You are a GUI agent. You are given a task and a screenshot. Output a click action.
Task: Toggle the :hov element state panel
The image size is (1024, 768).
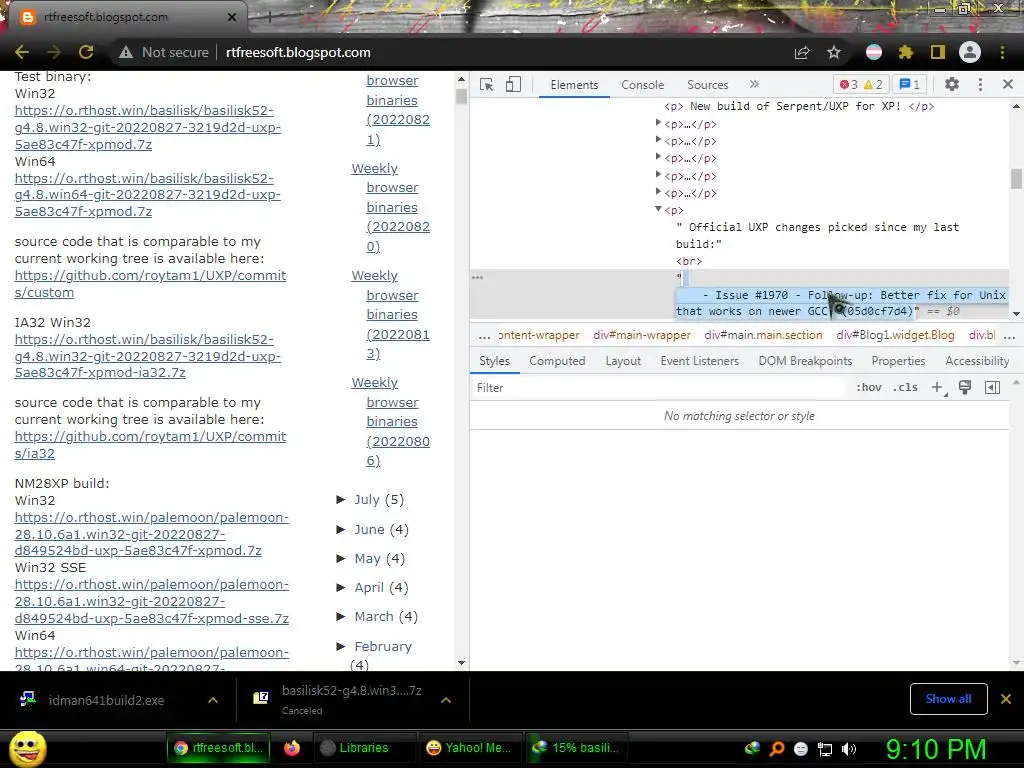tap(869, 387)
